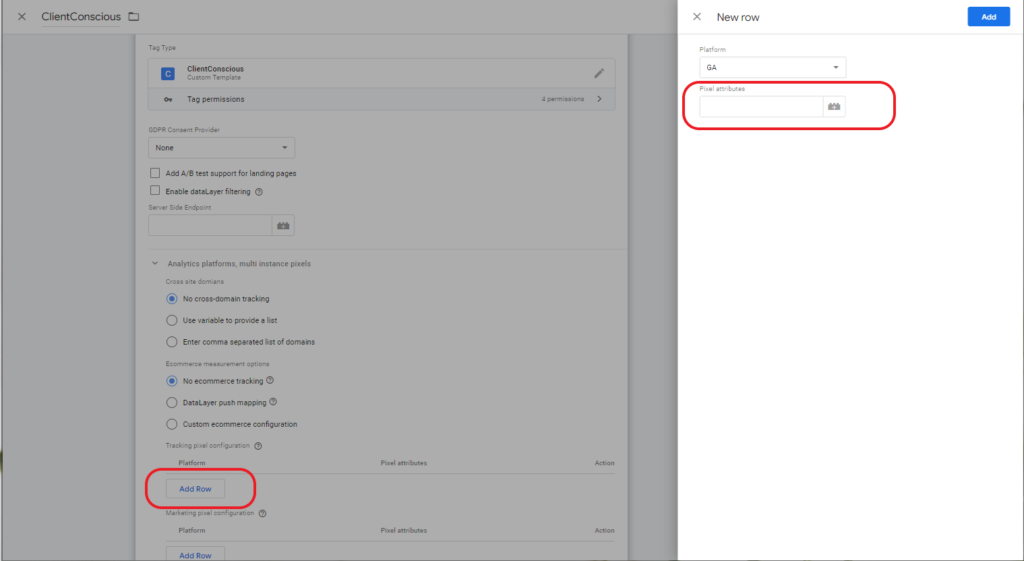Image resolution: width=1024 pixels, height=561 pixels.
Task: Select DataLayer push mapping option
Action: (171, 402)
